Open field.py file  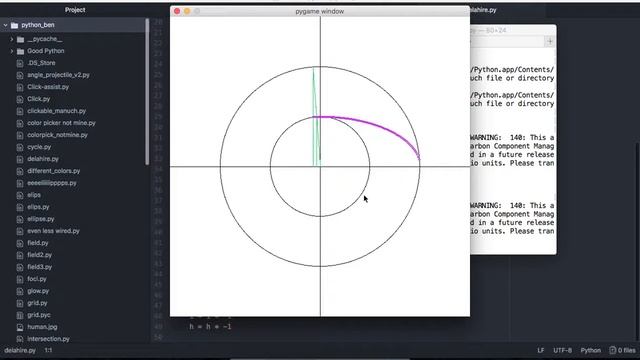tap(38, 243)
